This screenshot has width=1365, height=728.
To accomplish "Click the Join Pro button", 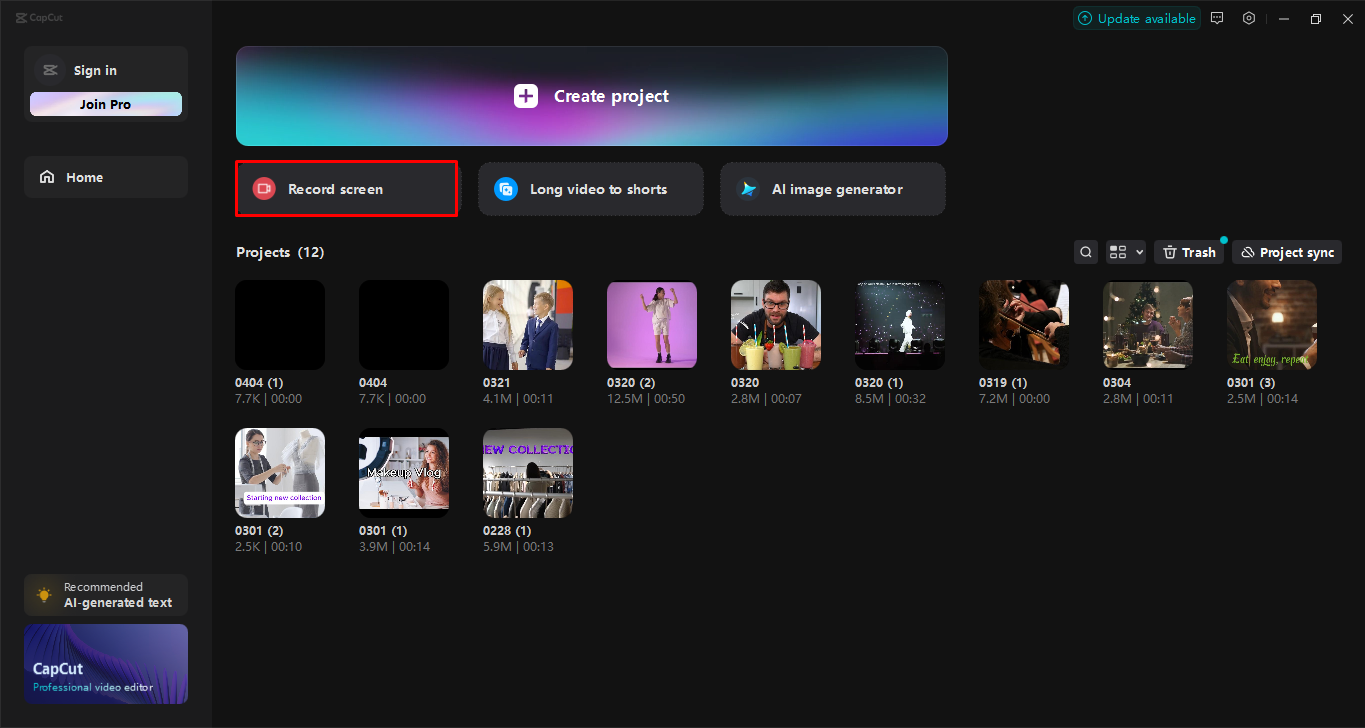I will point(106,104).
